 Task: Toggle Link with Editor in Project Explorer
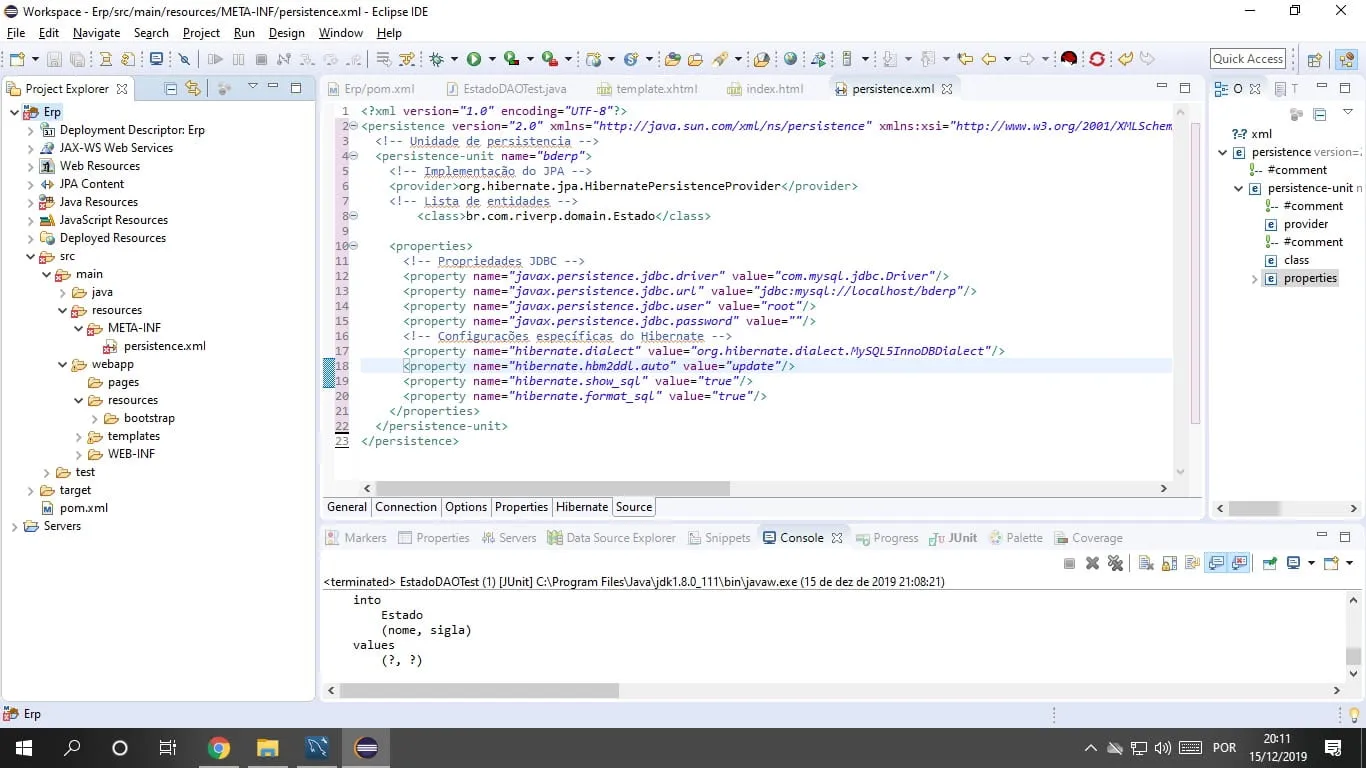click(x=192, y=88)
